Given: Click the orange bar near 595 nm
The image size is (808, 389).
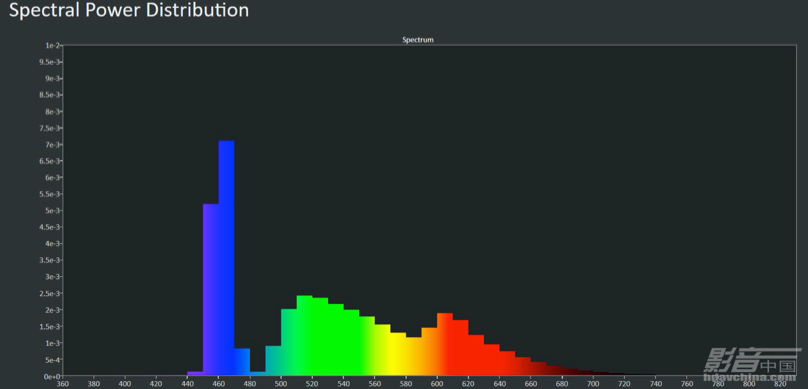Looking at the screenshot, I should [429, 351].
